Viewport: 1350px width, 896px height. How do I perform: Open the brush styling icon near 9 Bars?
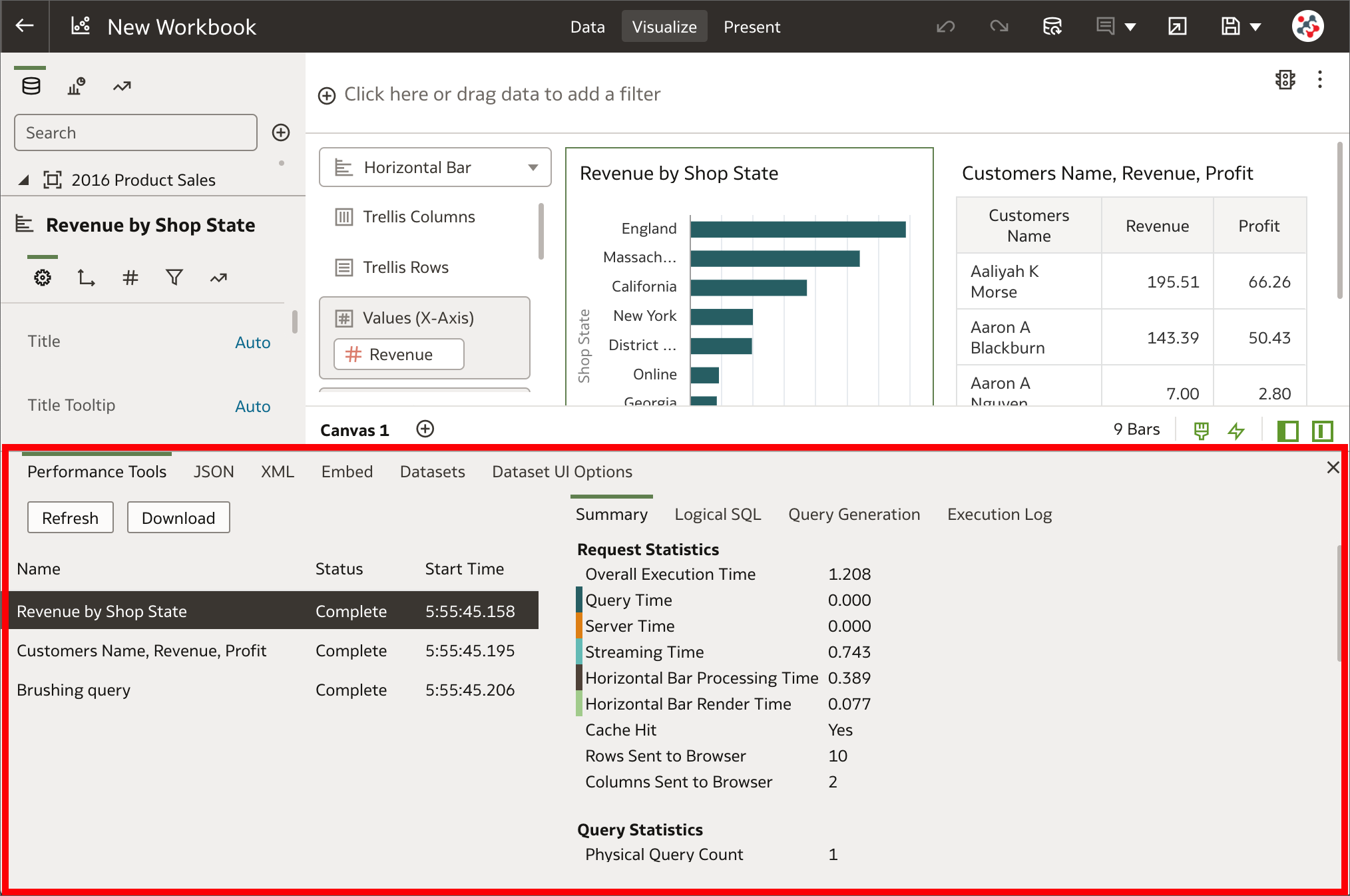[x=1200, y=429]
